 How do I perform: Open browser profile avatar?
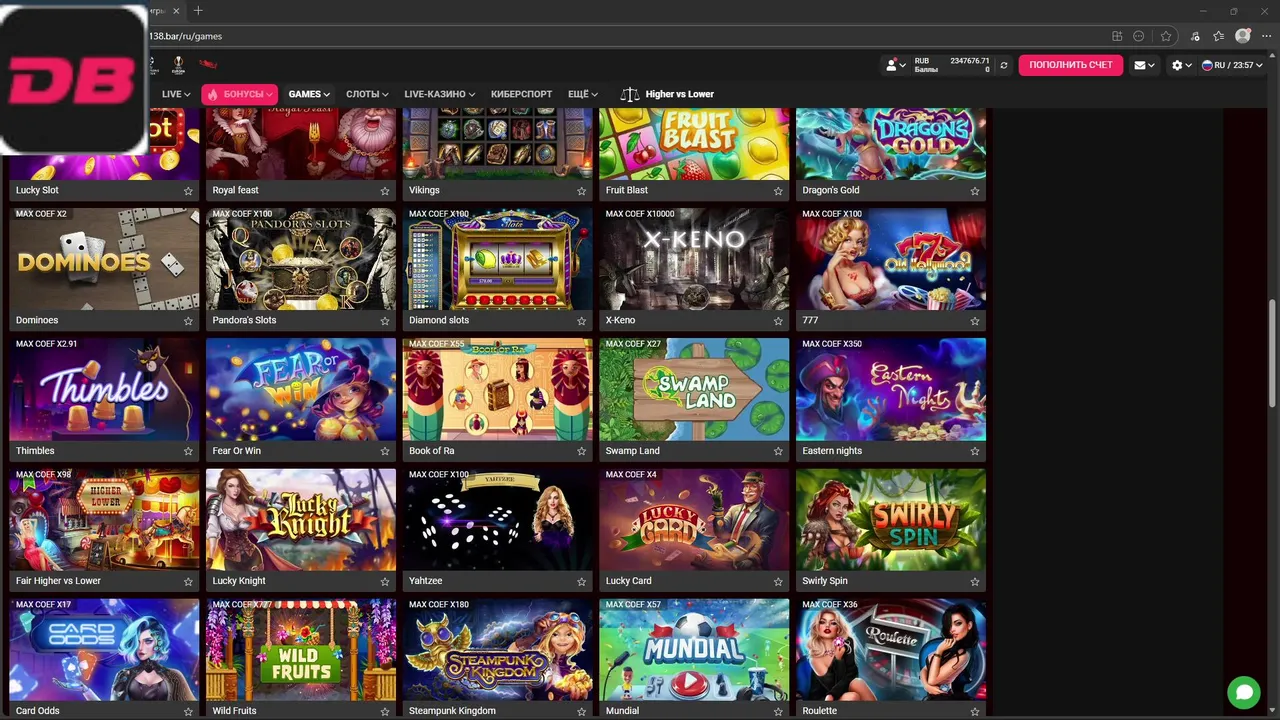[1243, 36]
